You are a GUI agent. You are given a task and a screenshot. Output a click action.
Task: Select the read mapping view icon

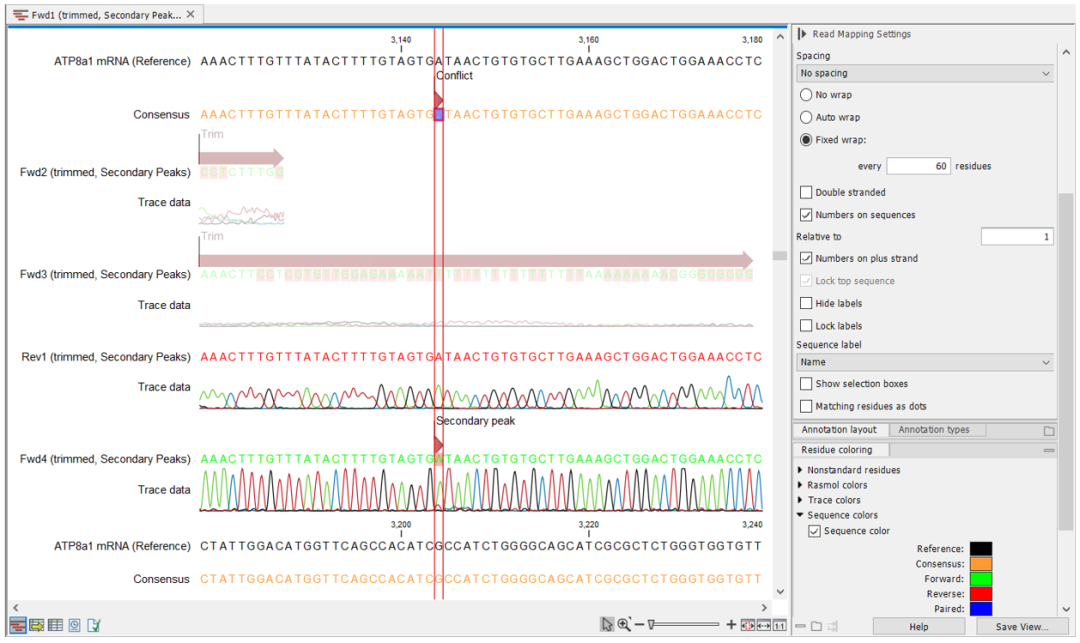click(x=18, y=625)
